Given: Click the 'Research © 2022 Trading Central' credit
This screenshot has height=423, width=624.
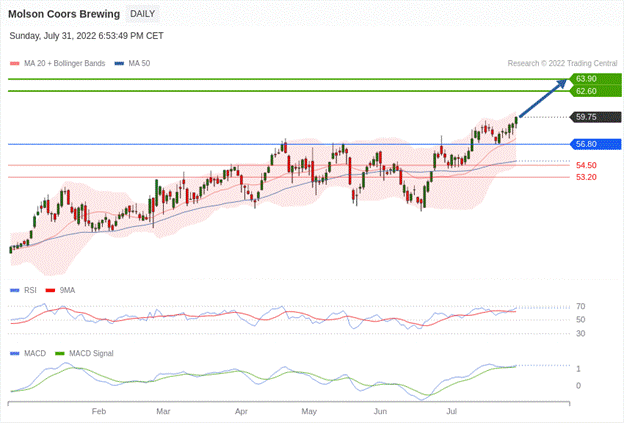Looking at the screenshot, I should pos(562,63).
